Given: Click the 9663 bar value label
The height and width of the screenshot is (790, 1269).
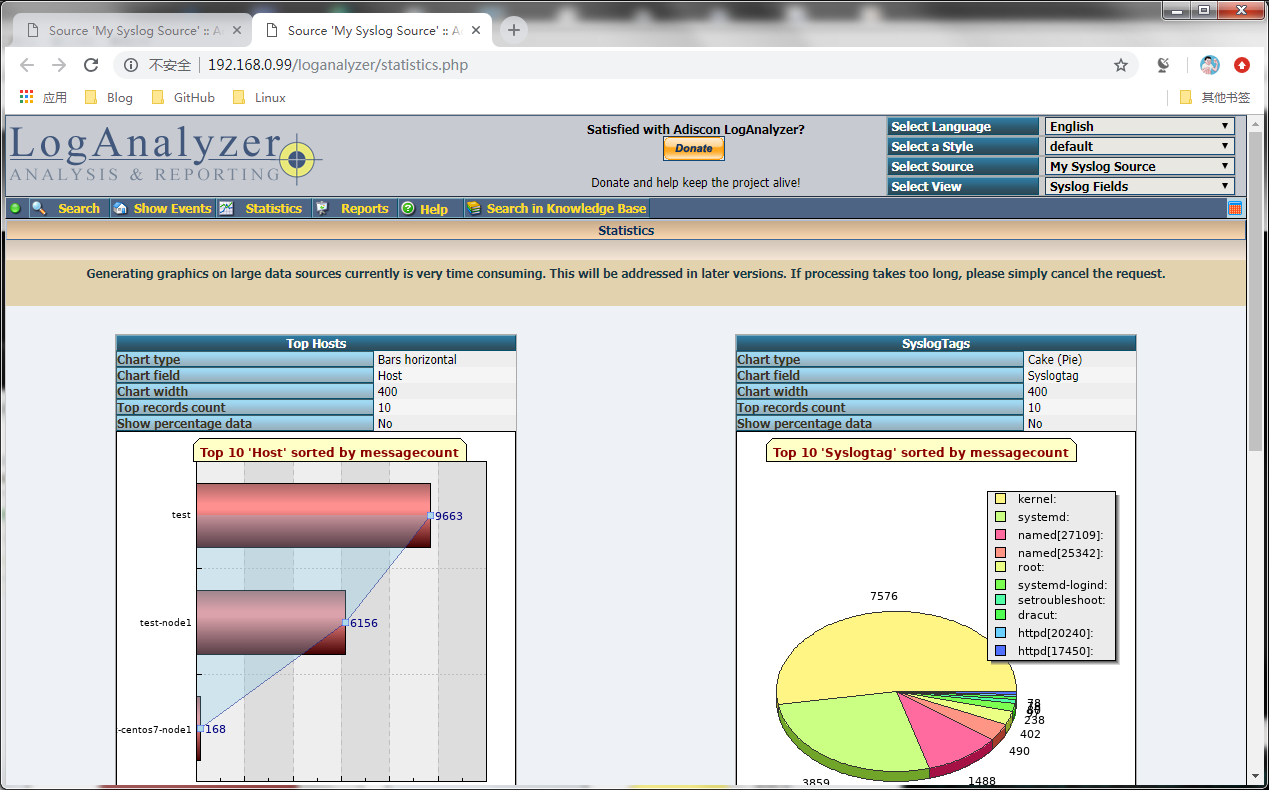Looking at the screenshot, I should pyautogui.click(x=449, y=516).
